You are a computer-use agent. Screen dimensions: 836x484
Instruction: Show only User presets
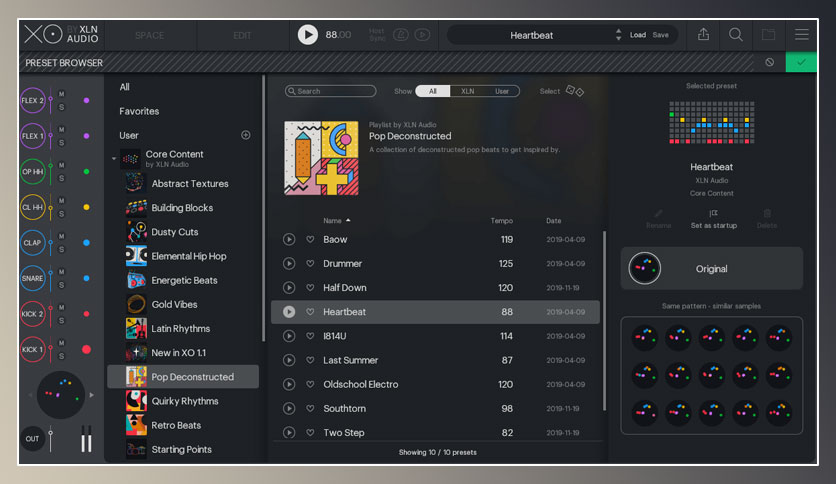502,91
